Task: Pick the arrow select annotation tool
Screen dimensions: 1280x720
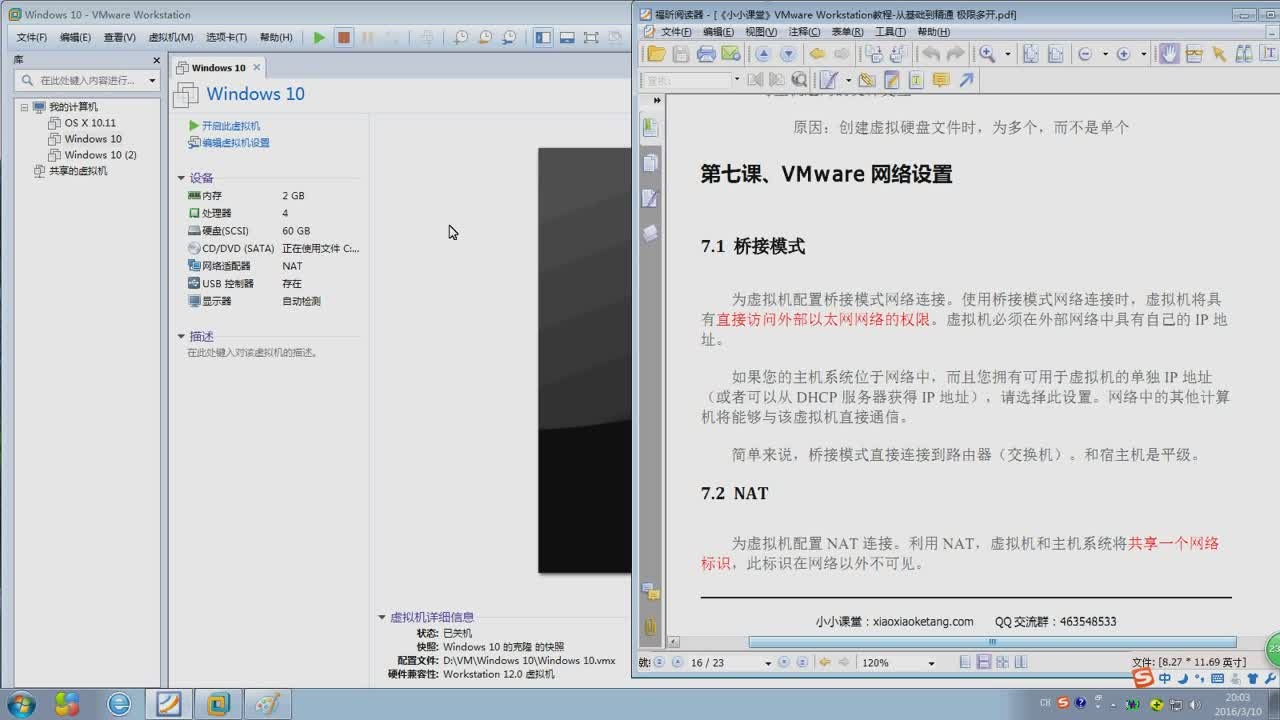Action: tap(1218, 54)
